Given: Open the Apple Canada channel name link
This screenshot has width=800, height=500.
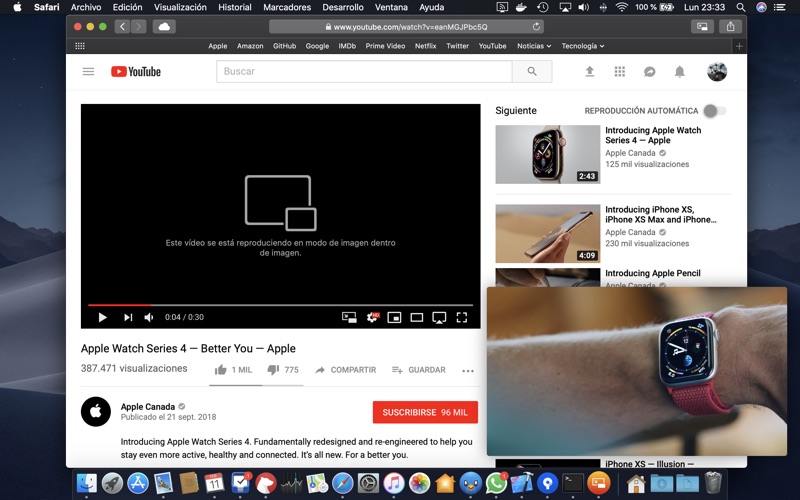Looking at the screenshot, I should [147, 407].
